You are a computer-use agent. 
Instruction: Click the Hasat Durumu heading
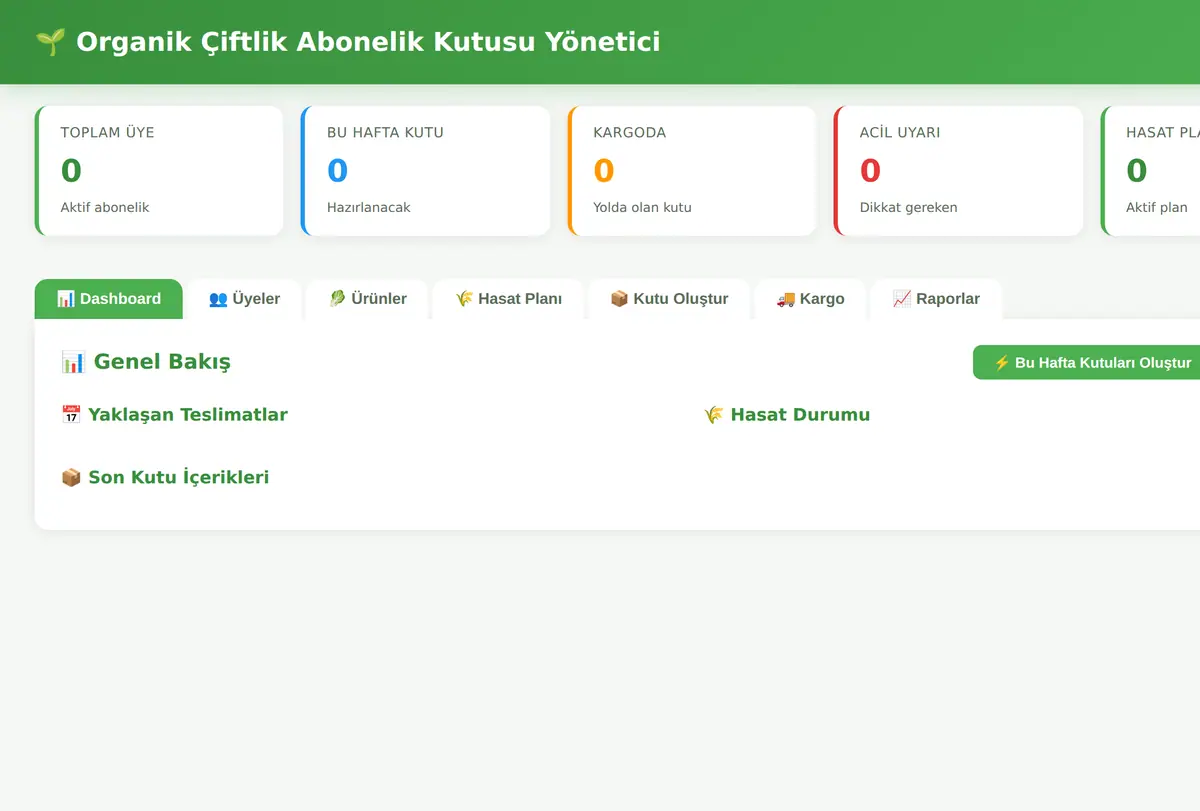800,415
